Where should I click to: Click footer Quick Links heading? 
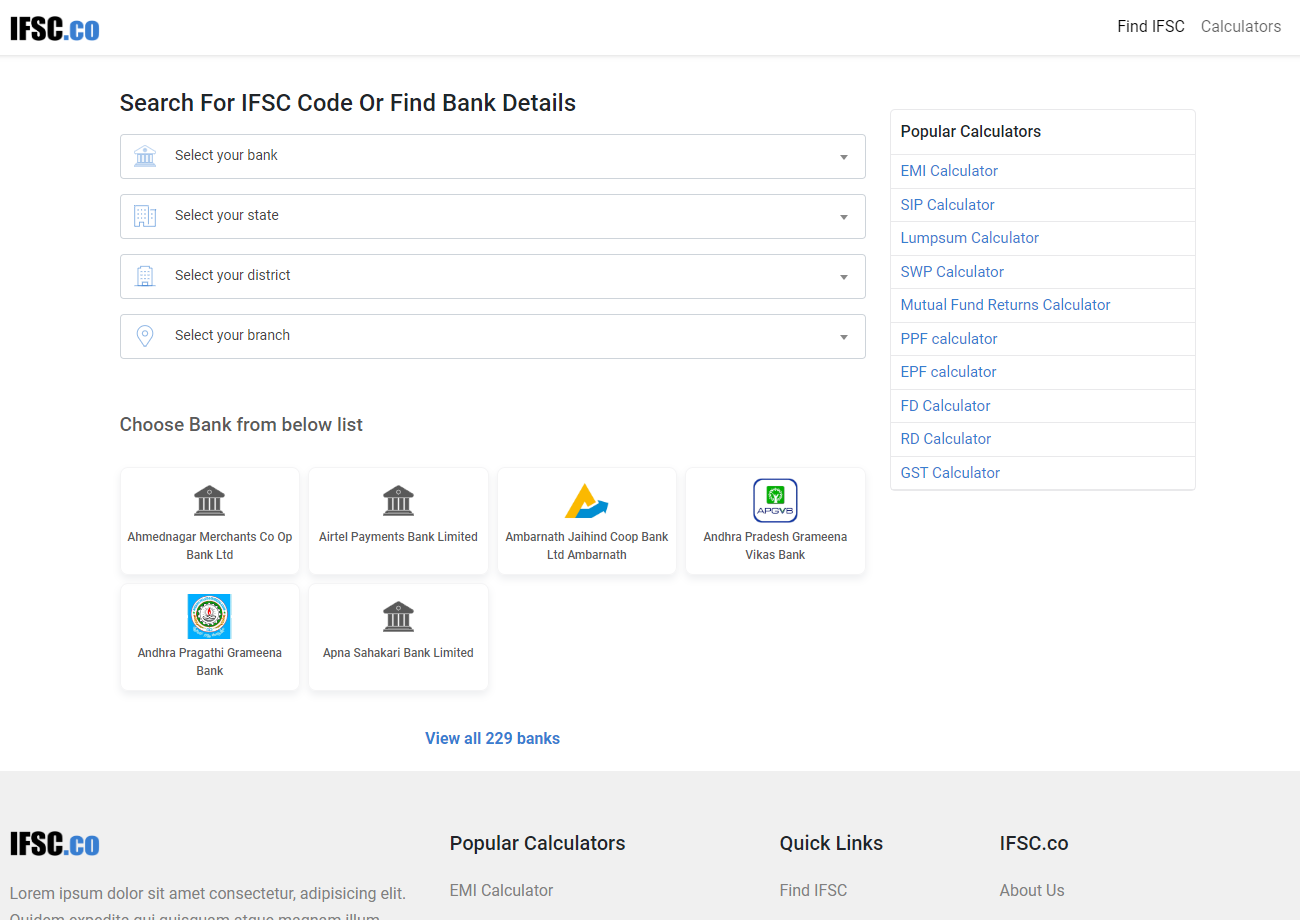click(831, 844)
